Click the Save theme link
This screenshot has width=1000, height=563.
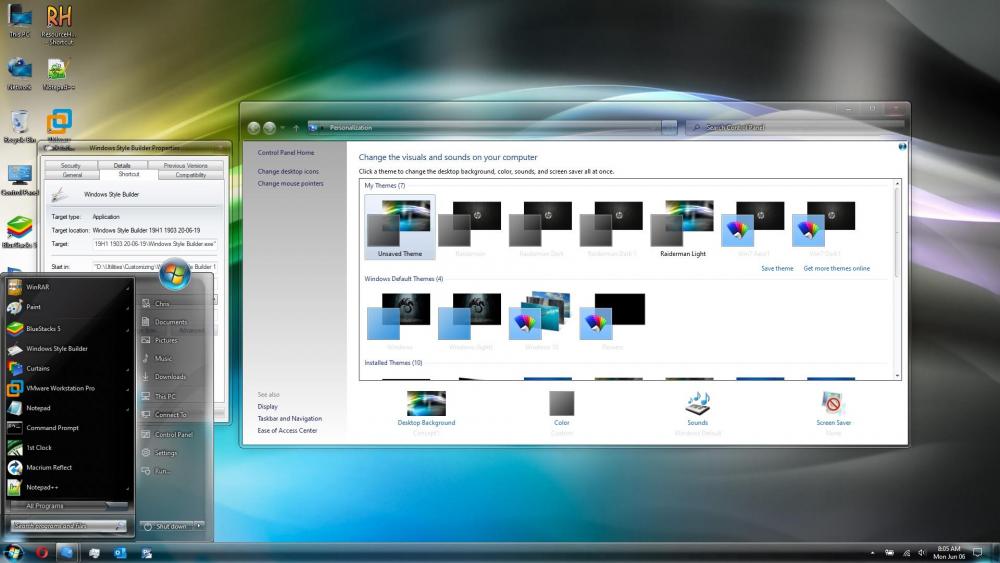click(x=777, y=268)
